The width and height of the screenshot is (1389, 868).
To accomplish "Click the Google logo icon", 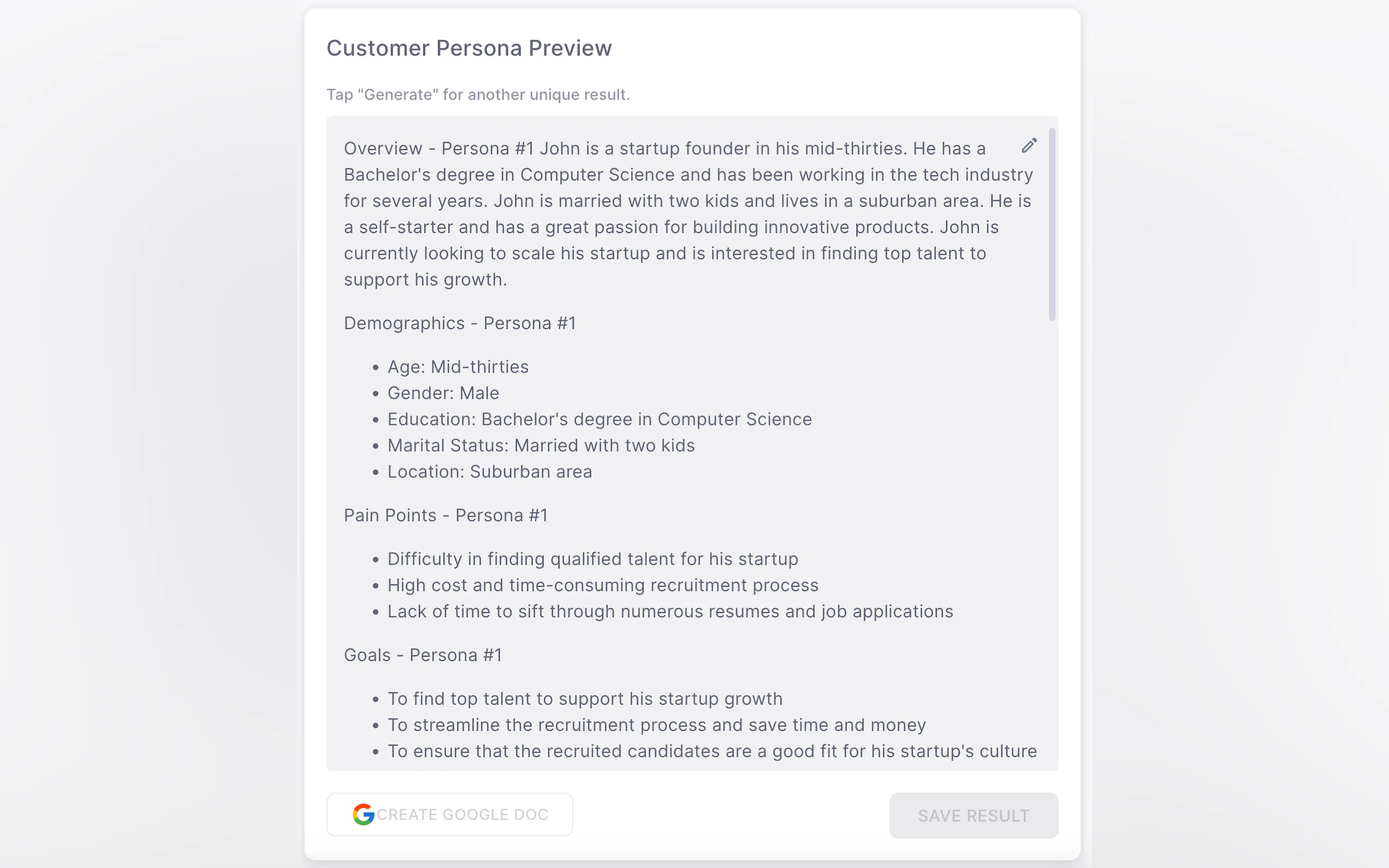I will click(x=363, y=814).
